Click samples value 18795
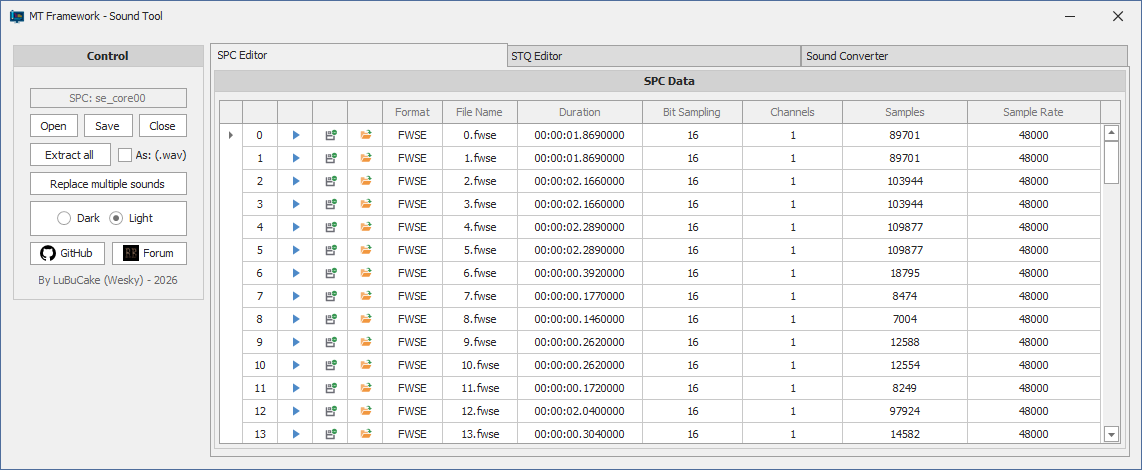This screenshot has width=1142, height=470. coord(905,273)
